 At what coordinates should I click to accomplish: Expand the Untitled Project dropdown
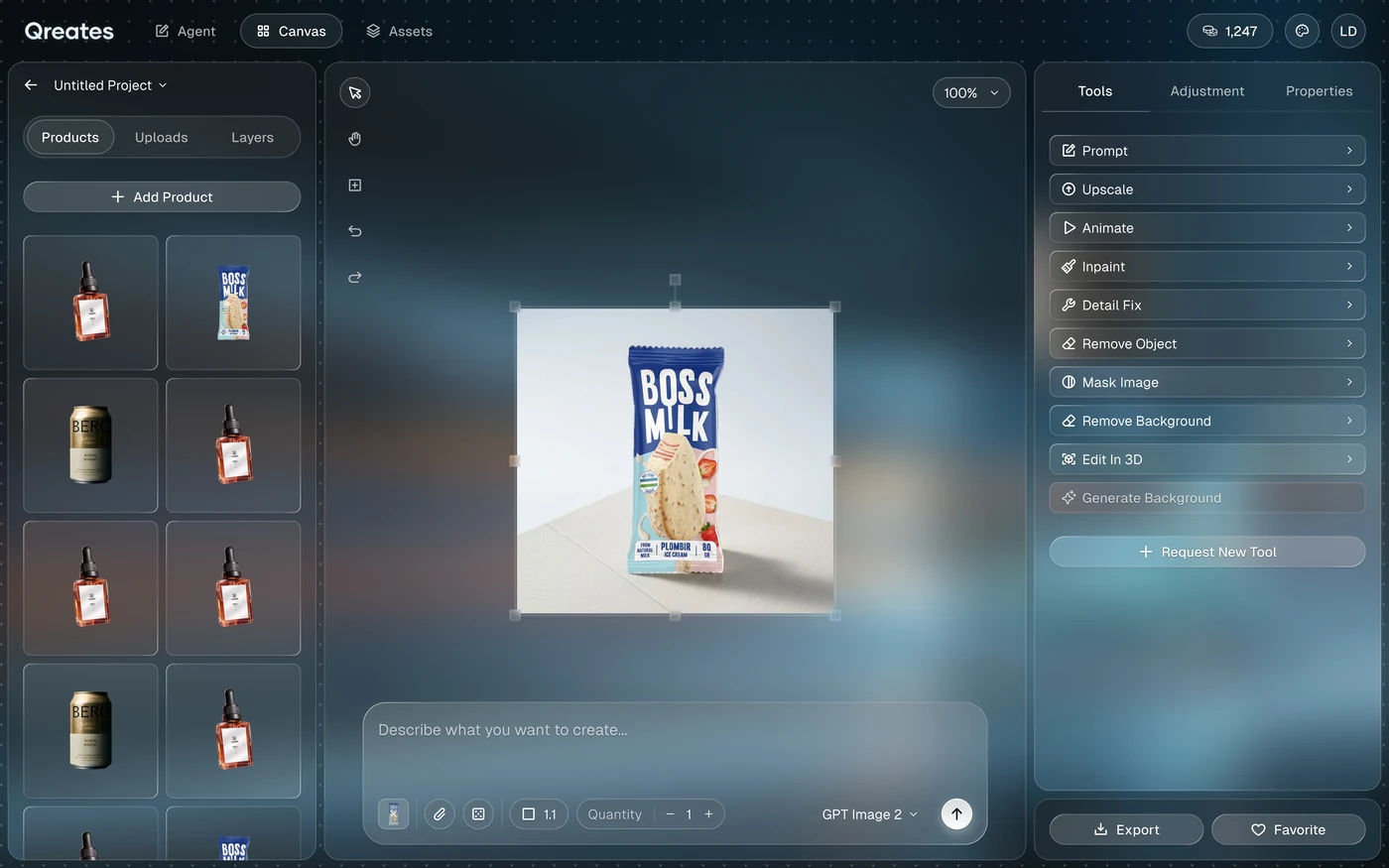(x=110, y=85)
